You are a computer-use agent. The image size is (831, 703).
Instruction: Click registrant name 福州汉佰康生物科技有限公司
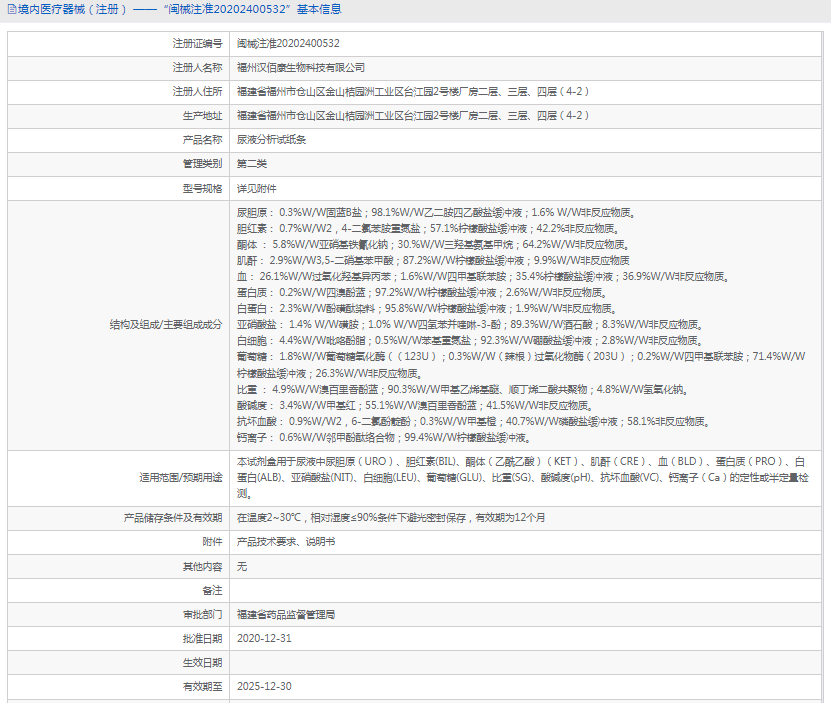[300, 67]
